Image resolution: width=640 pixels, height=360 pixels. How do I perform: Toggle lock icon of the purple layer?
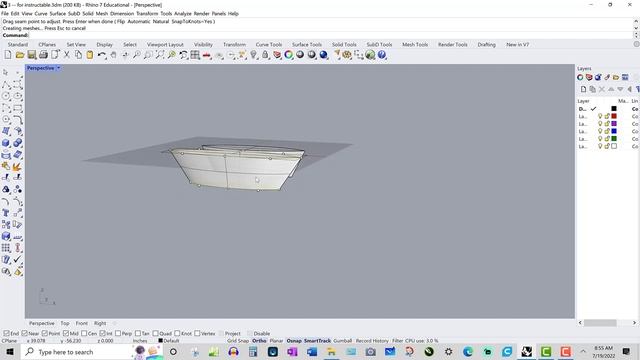point(607,124)
